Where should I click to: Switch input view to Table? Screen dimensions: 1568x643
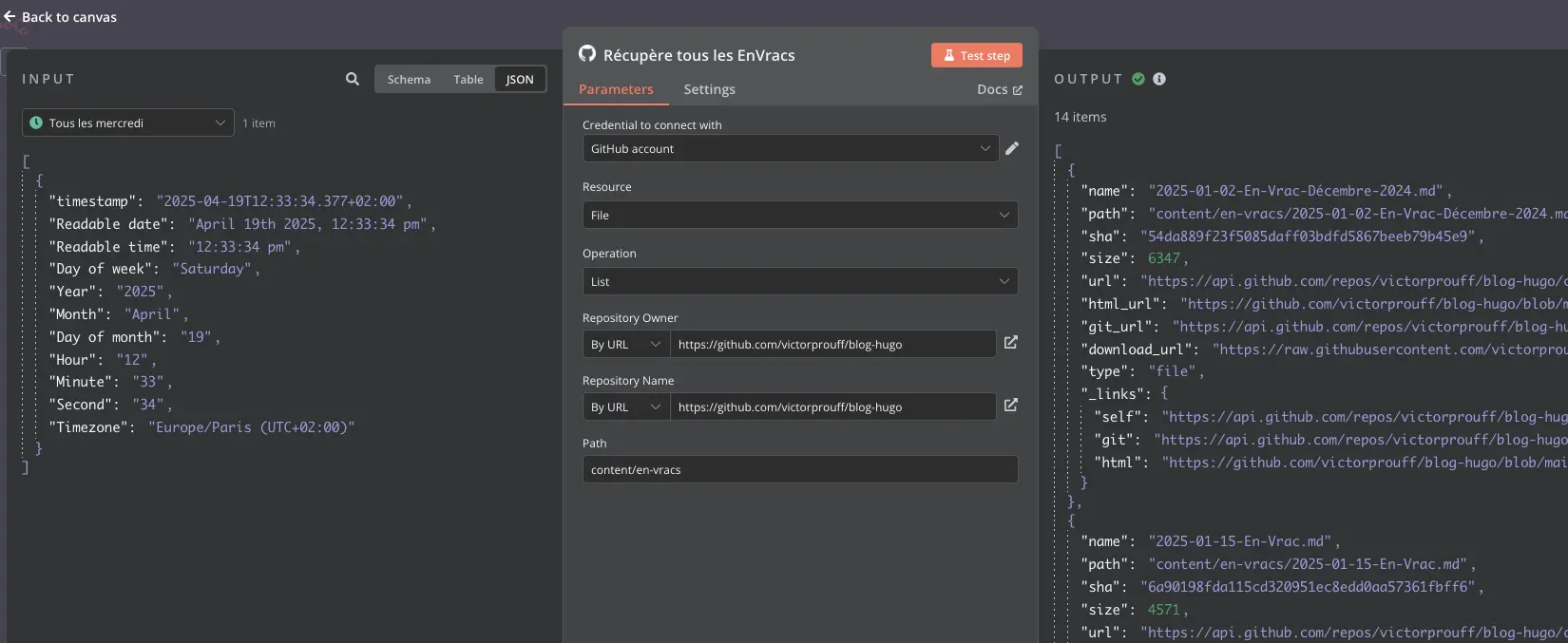(x=468, y=79)
